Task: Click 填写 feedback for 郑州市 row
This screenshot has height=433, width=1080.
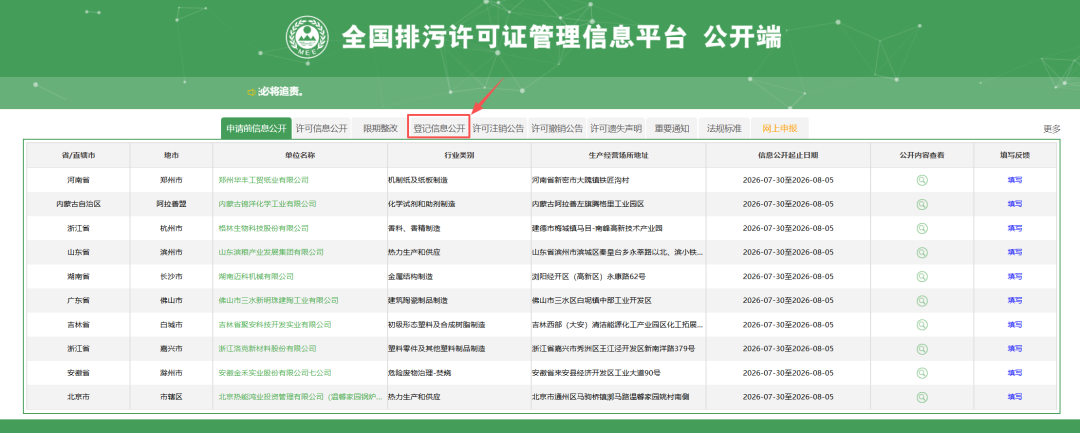Action: [1015, 180]
